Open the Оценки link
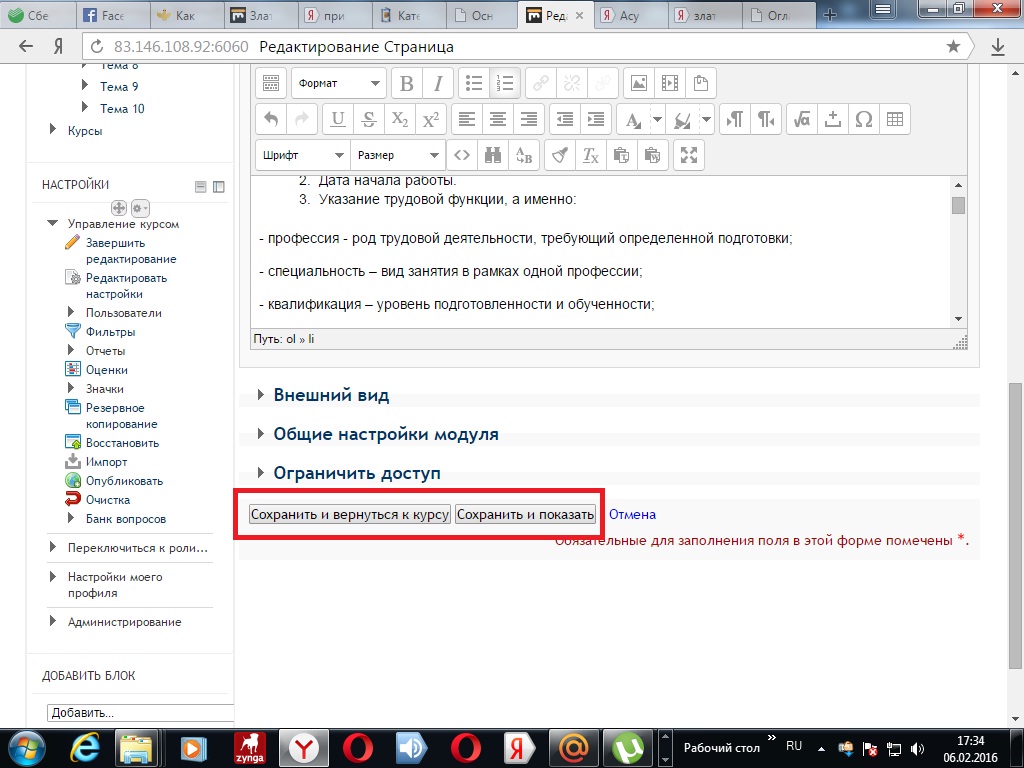The image size is (1024, 768). click(107, 370)
